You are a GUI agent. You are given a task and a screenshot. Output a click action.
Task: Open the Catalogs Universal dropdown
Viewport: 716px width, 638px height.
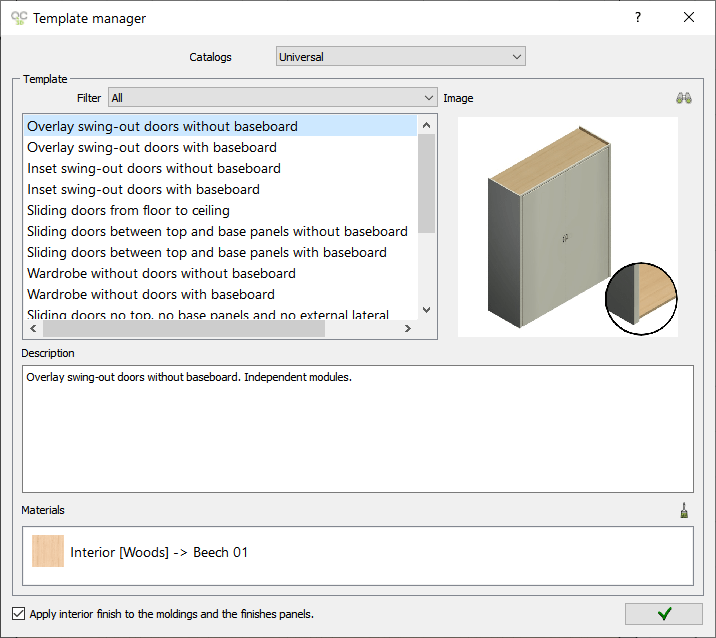pos(400,57)
